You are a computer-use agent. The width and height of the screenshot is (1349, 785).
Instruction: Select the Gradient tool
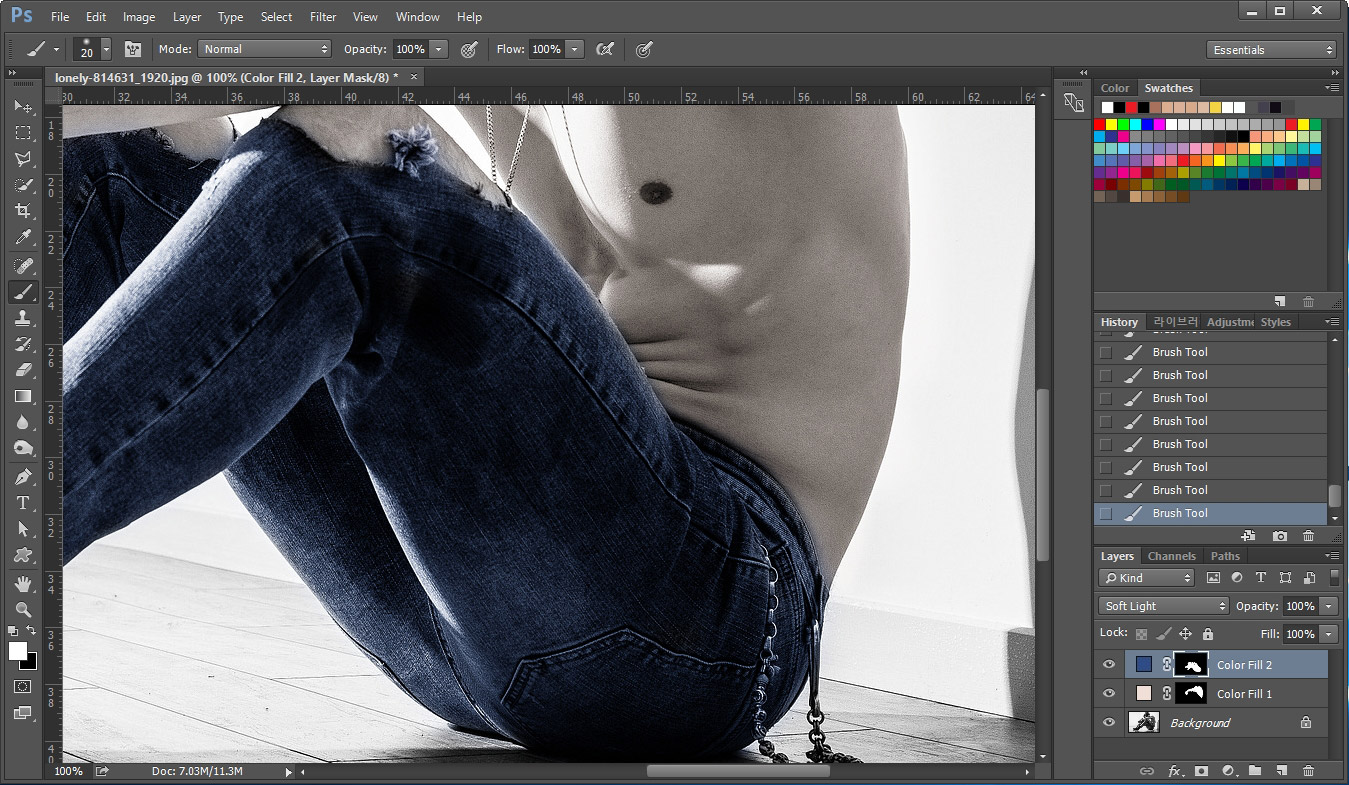pyautogui.click(x=23, y=396)
